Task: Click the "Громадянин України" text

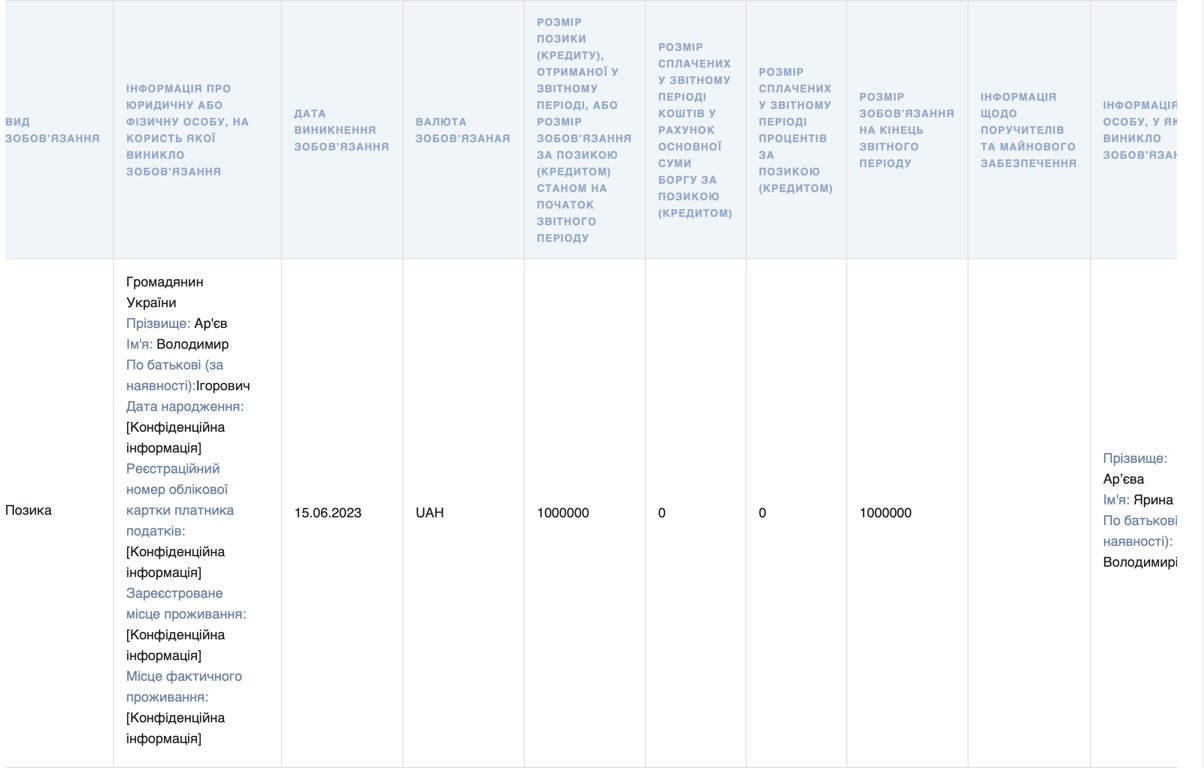Action: tap(165, 292)
